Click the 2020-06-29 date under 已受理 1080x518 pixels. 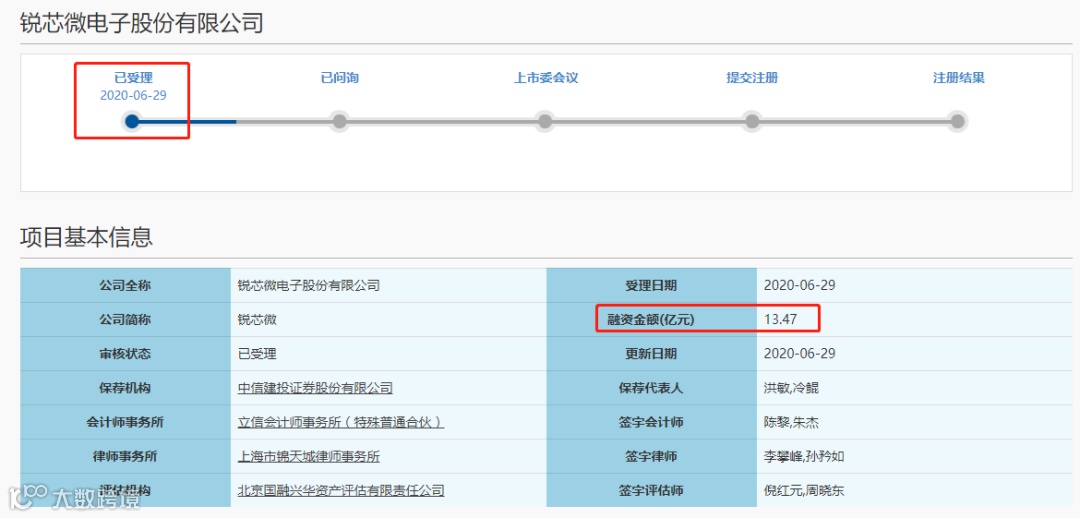(133, 96)
